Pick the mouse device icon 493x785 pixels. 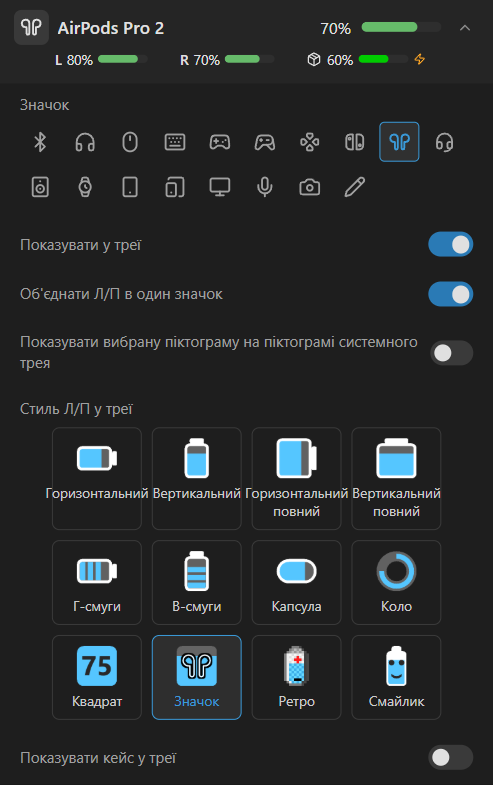coord(130,142)
